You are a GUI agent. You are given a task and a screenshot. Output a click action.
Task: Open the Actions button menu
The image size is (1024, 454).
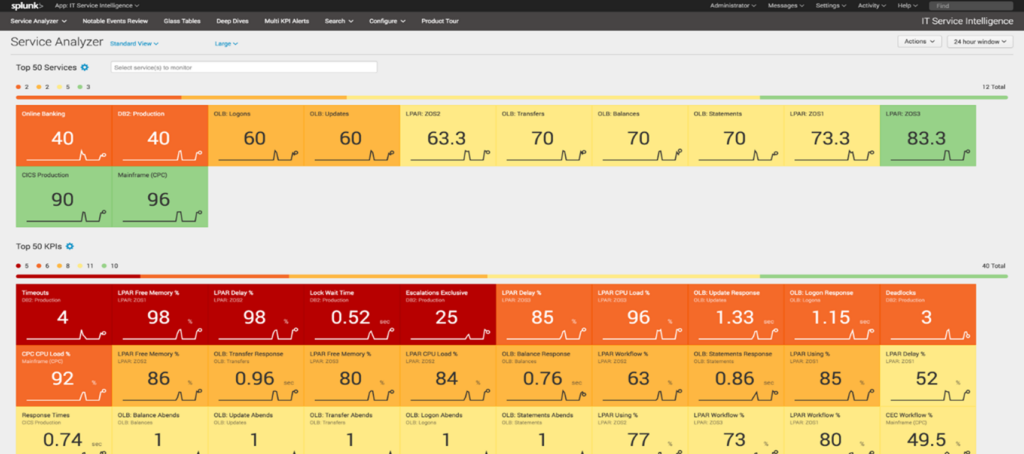(x=920, y=41)
